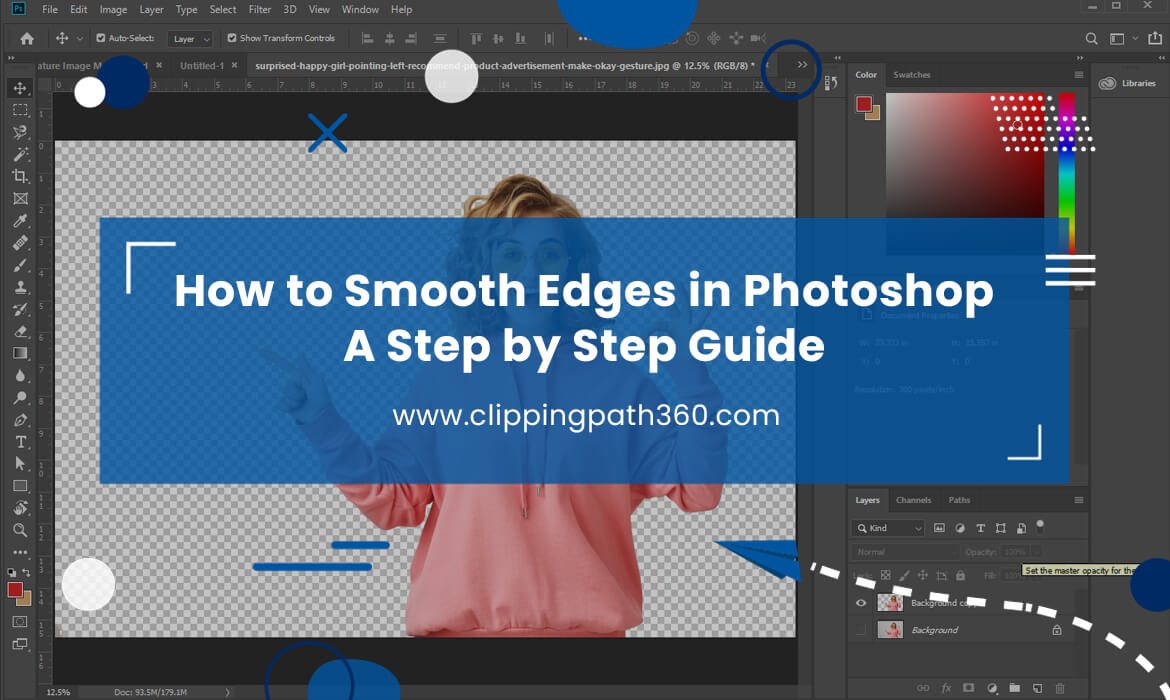Select the Zoom tool in toolbox
This screenshot has width=1170, height=700.
[20, 530]
